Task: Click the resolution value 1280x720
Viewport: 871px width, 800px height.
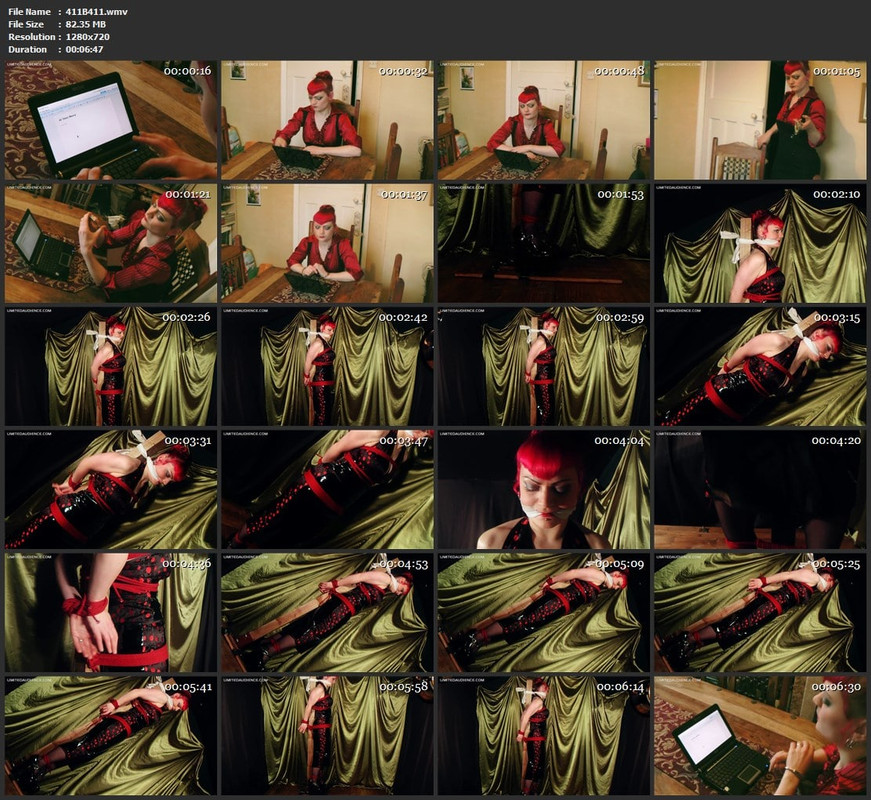Action: pyautogui.click(x=87, y=37)
